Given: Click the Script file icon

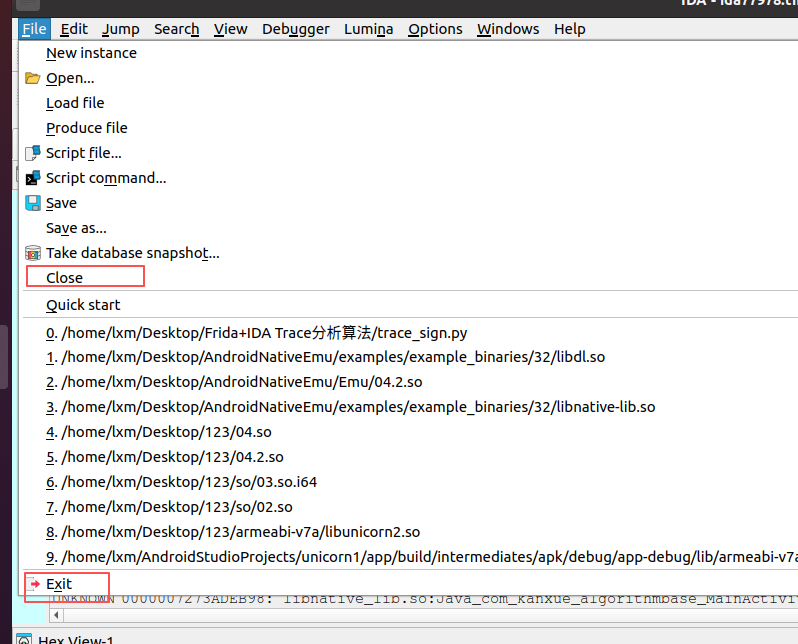Looking at the screenshot, I should pos(33,153).
